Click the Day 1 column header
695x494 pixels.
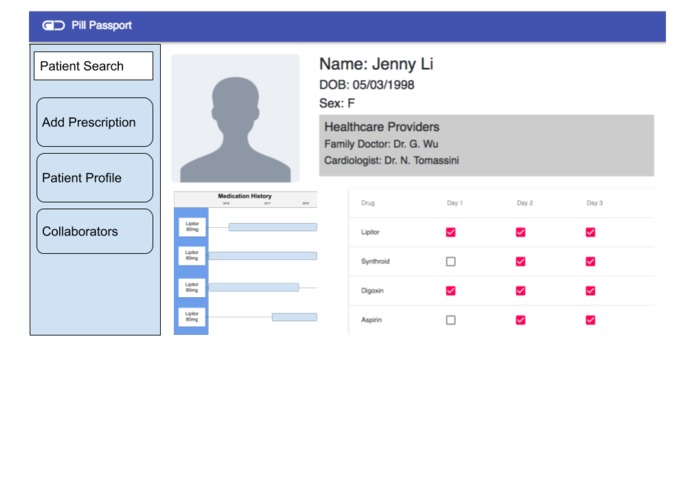coord(455,203)
